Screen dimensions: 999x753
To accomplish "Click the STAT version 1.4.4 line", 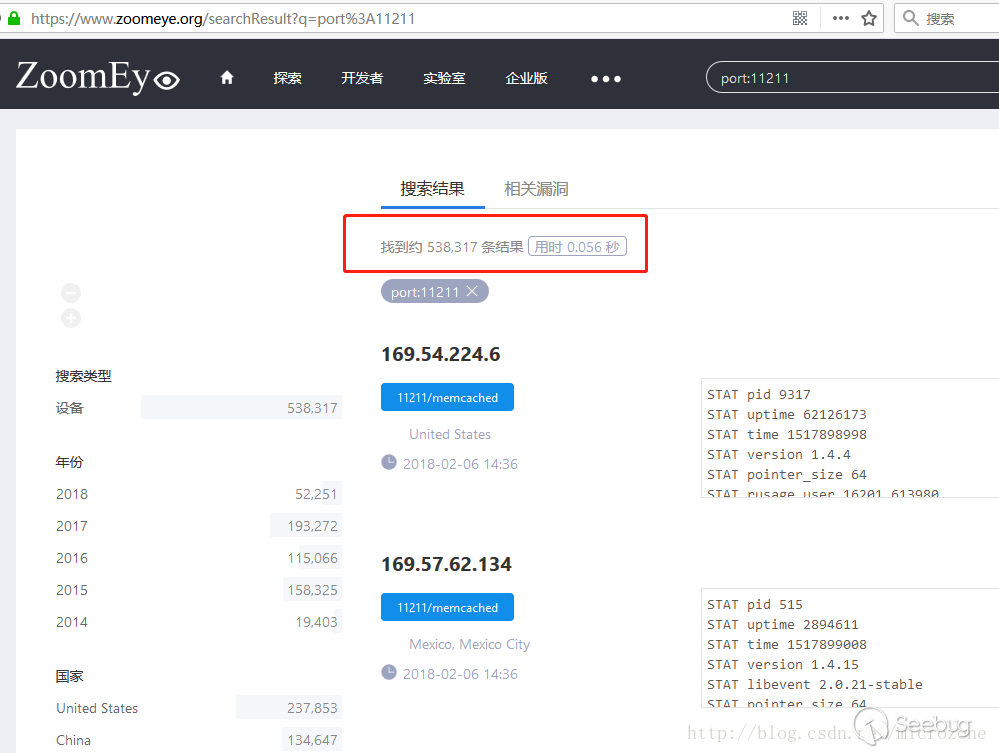I will tap(779, 454).
